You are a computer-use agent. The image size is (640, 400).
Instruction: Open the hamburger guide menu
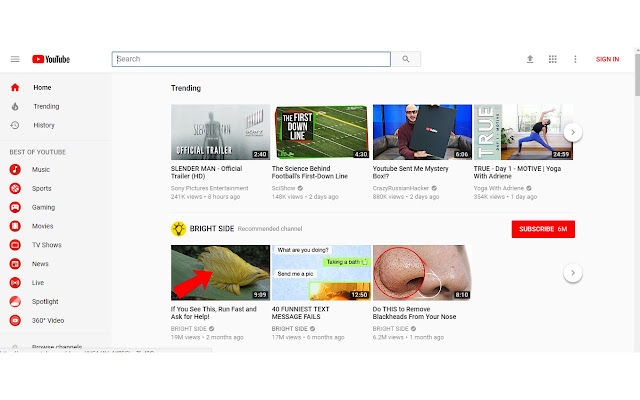15,59
